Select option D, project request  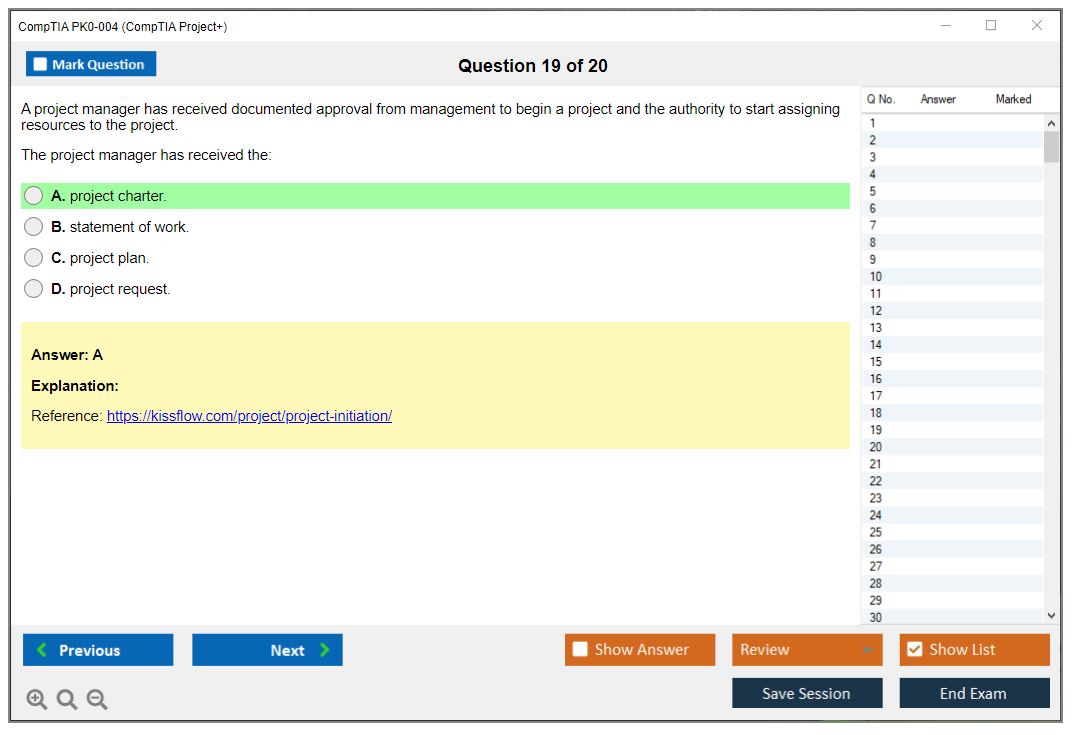coord(34,289)
